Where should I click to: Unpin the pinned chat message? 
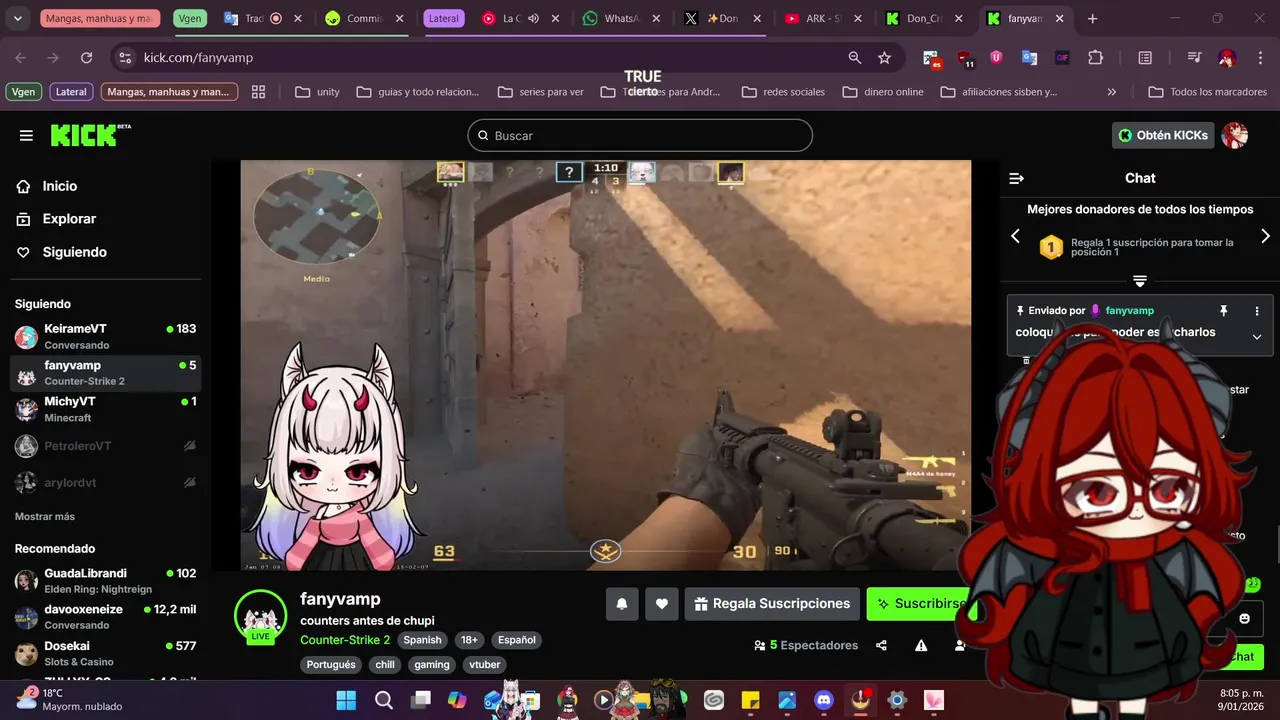[1223, 311]
